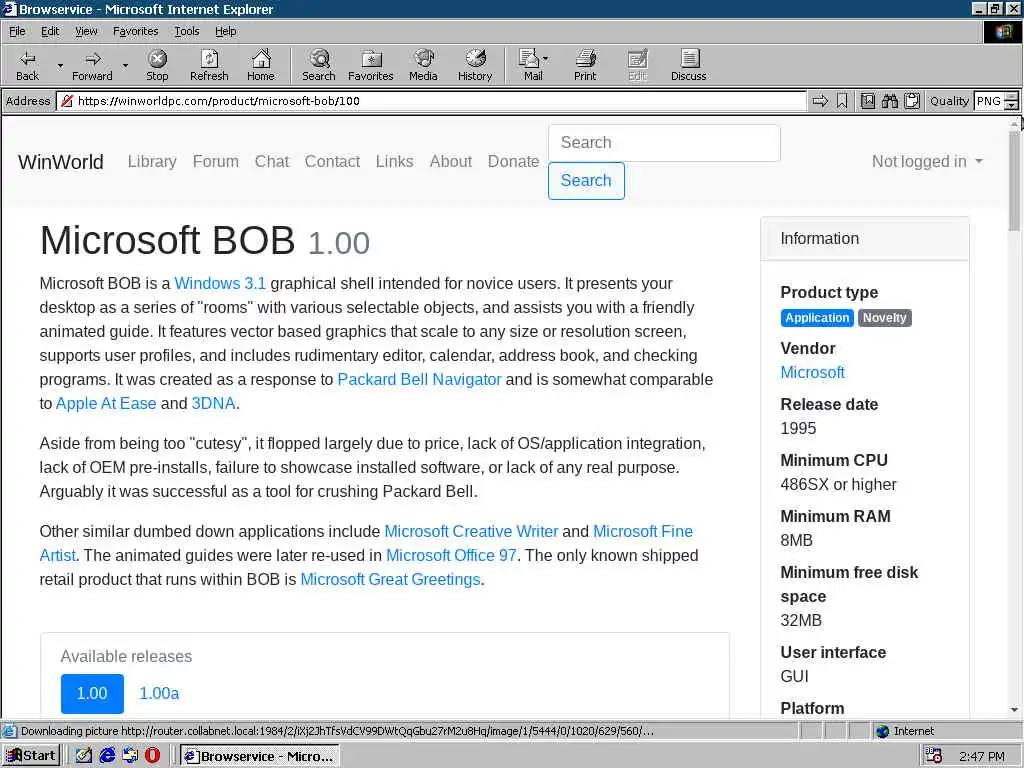
Task: Click the Internet zone globe in status bar
Action: (883, 731)
